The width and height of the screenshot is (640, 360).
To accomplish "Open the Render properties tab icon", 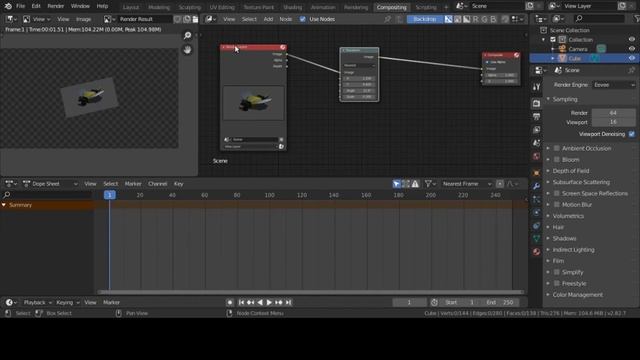I will click(x=536, y=104).
